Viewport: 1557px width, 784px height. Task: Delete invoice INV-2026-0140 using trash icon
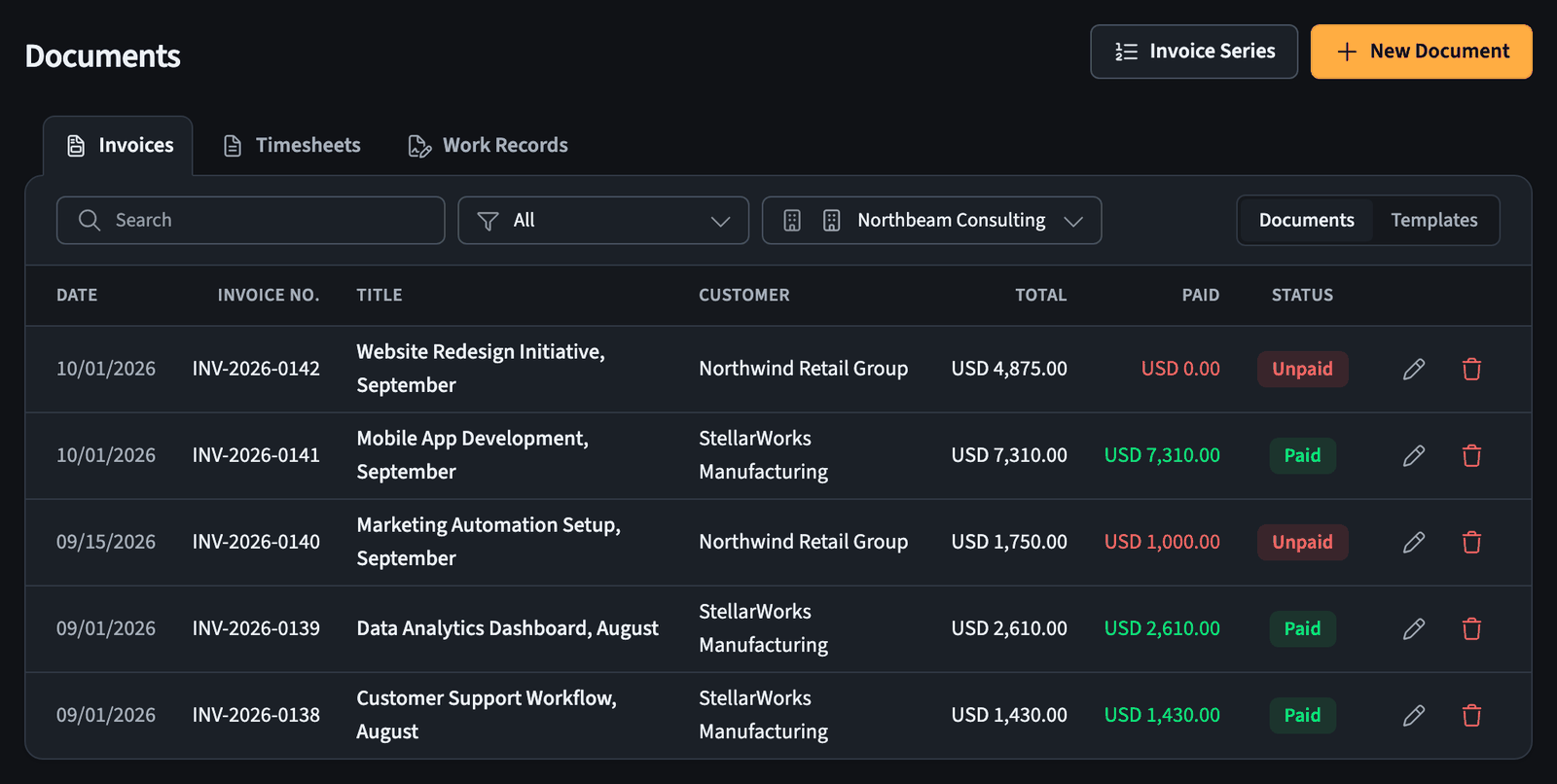click(x=1471, y=542)
